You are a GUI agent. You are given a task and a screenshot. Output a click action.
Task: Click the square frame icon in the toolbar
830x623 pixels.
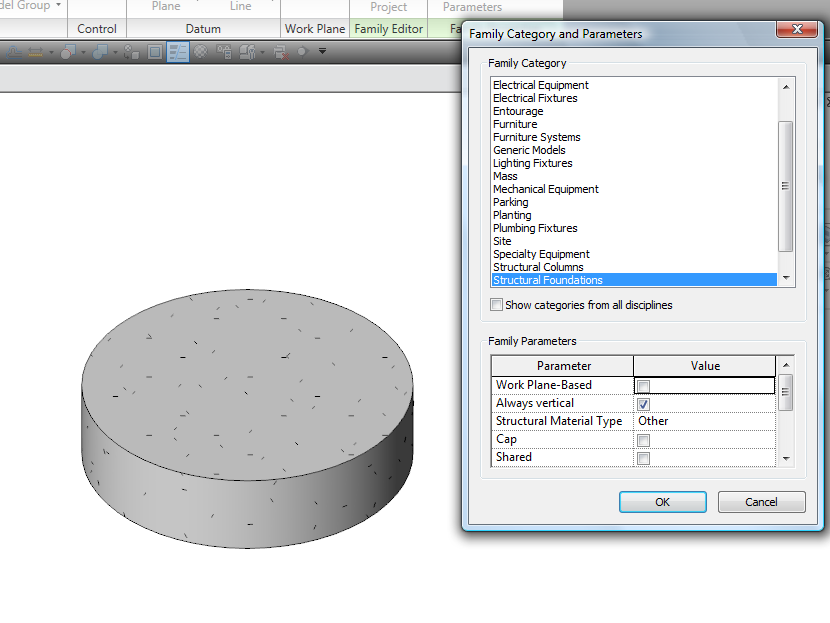coord(155,52)
